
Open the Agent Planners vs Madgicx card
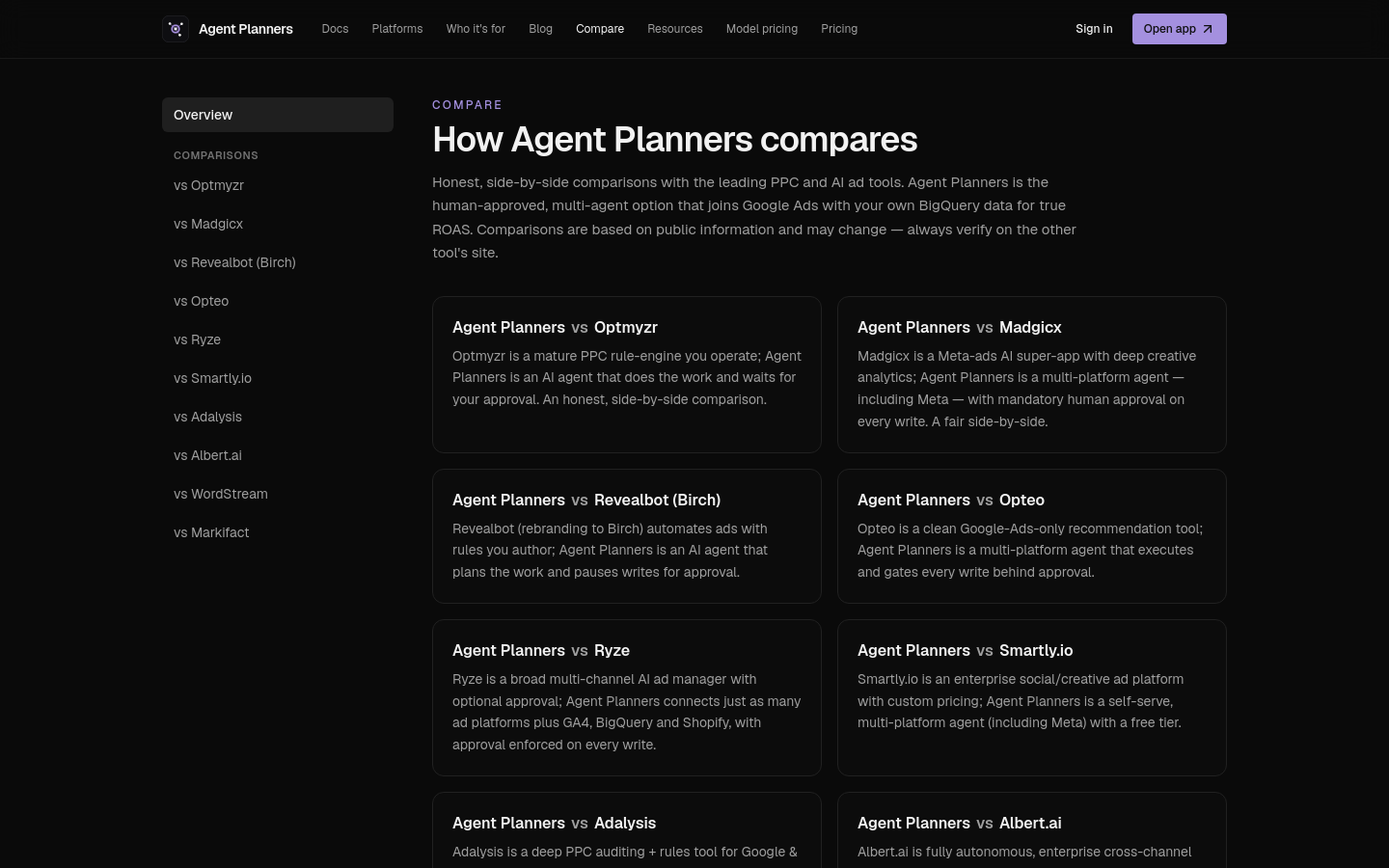pos(1032,374)
